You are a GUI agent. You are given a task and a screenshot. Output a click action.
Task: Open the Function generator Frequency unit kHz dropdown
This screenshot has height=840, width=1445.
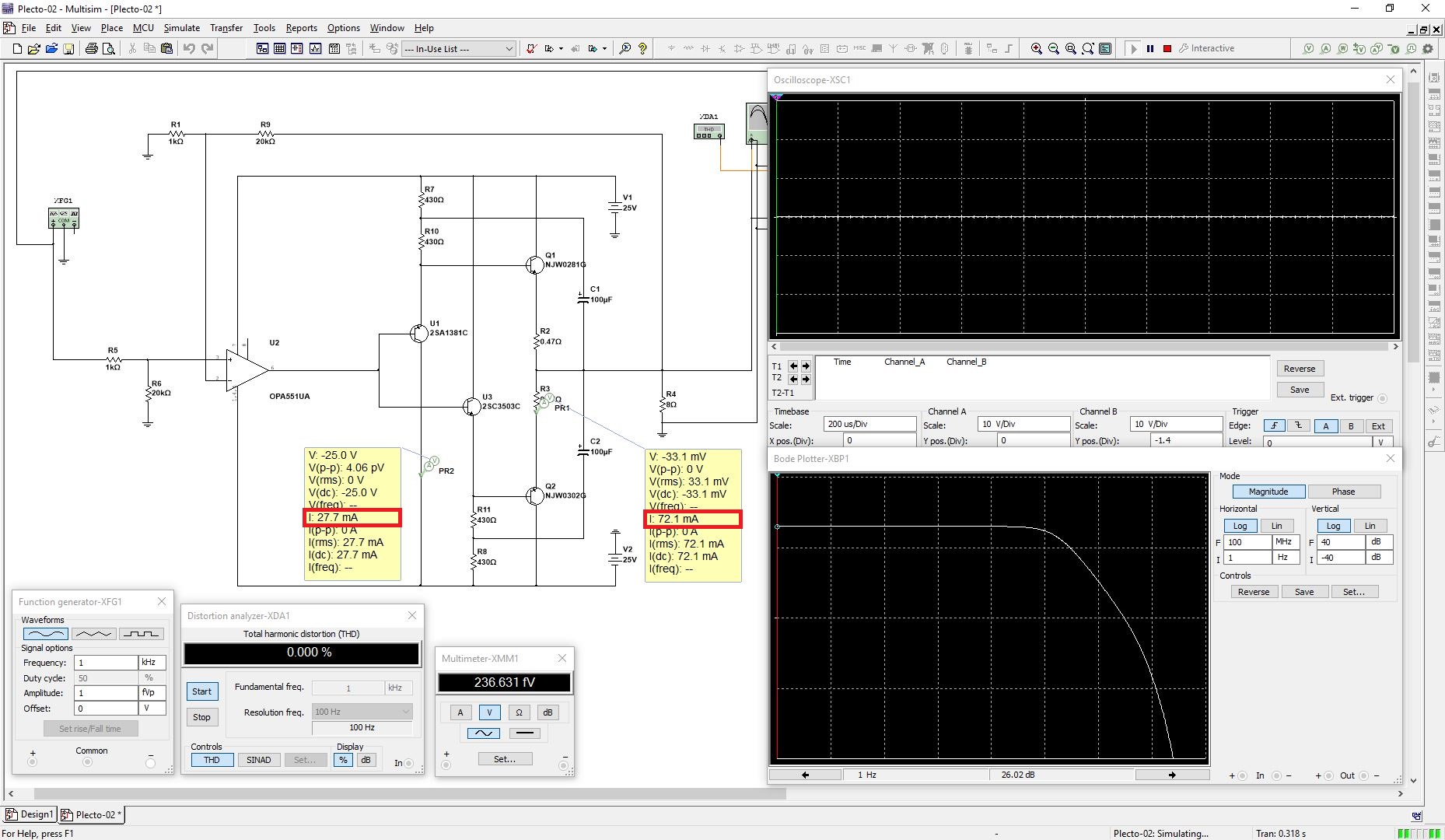click(x=152, y=663)
